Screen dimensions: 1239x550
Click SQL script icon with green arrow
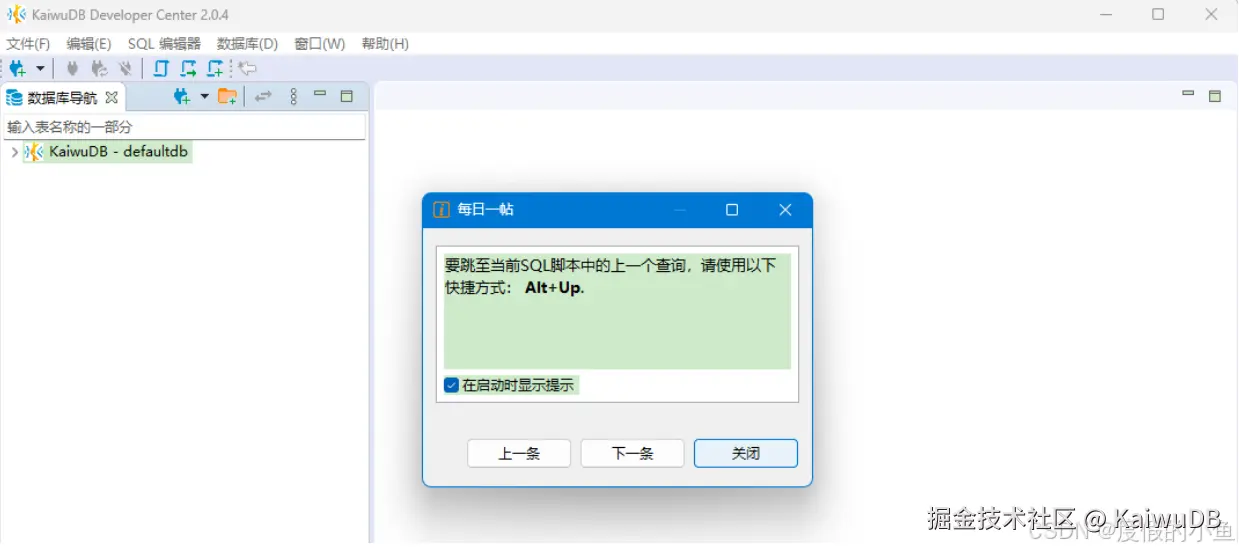188,68
